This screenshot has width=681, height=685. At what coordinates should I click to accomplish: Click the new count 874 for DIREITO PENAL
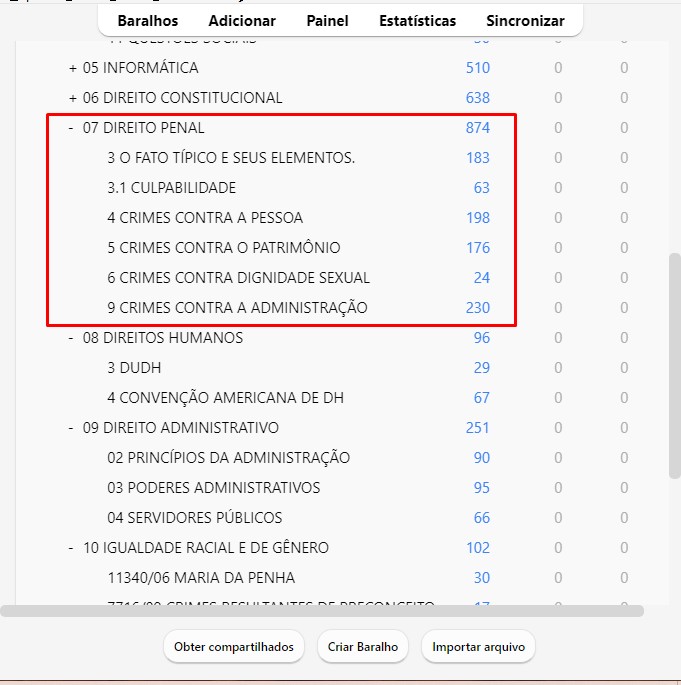tap(477, 128)
